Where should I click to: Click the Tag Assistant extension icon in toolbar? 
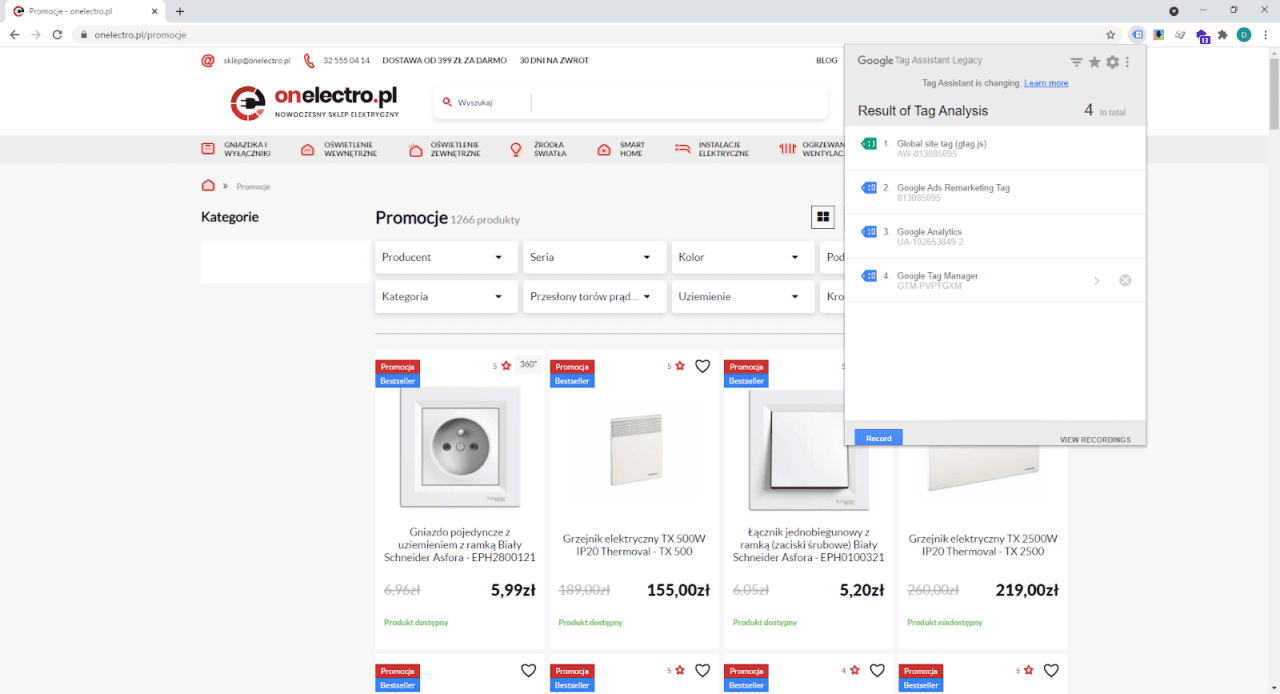(1137, 35)
